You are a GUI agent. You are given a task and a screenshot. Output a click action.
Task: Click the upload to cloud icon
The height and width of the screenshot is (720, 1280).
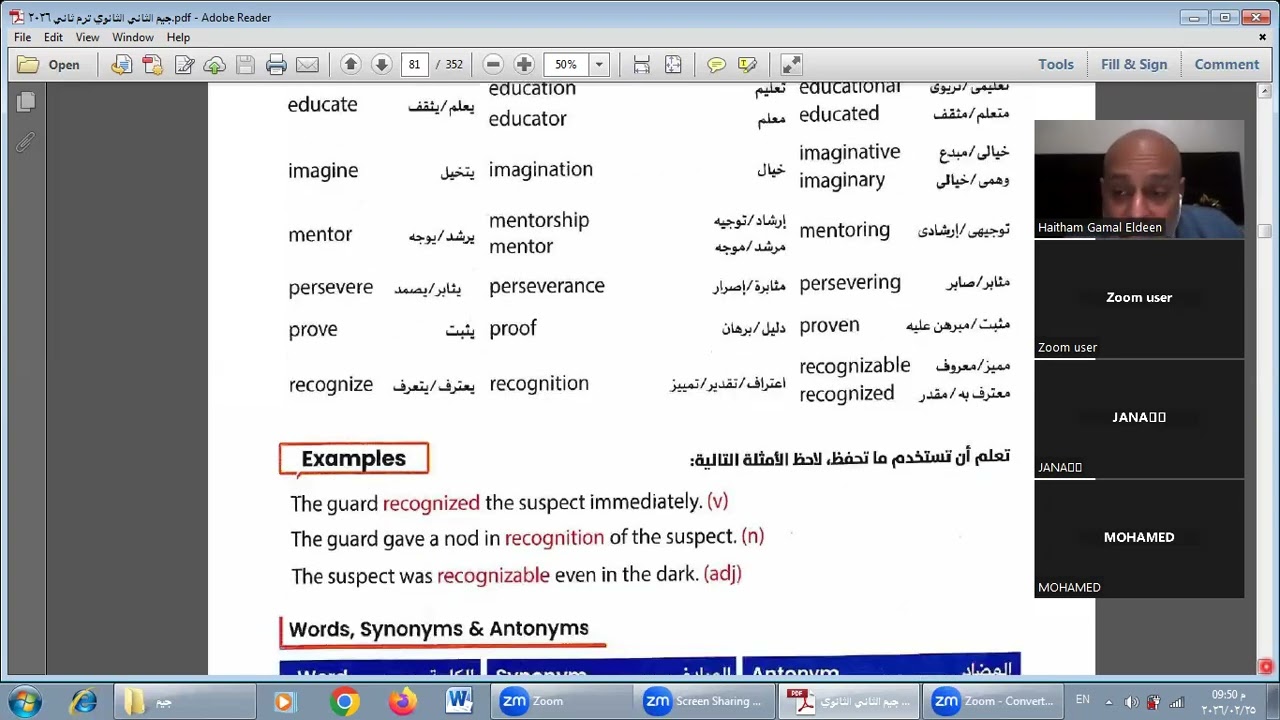[x=214, y=65]
